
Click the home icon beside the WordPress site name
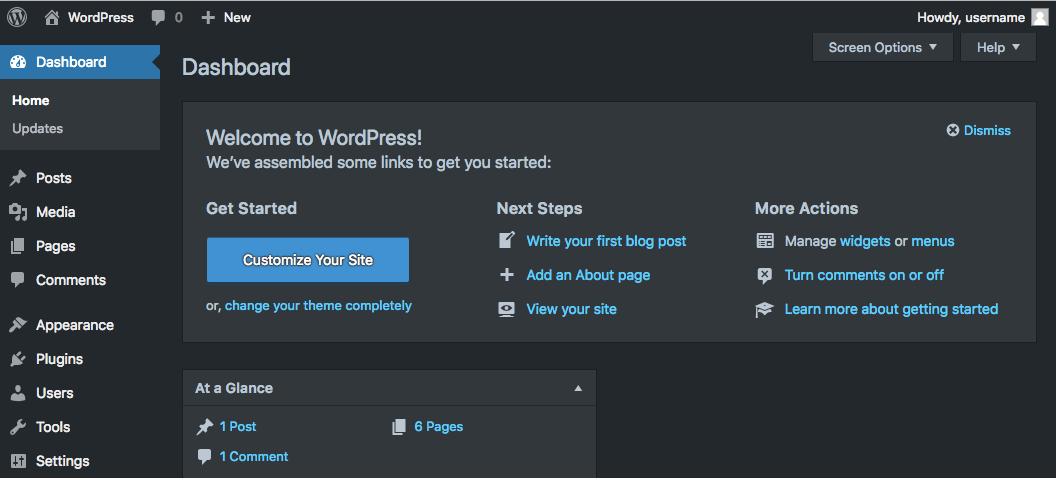click(x=52, y=17)
